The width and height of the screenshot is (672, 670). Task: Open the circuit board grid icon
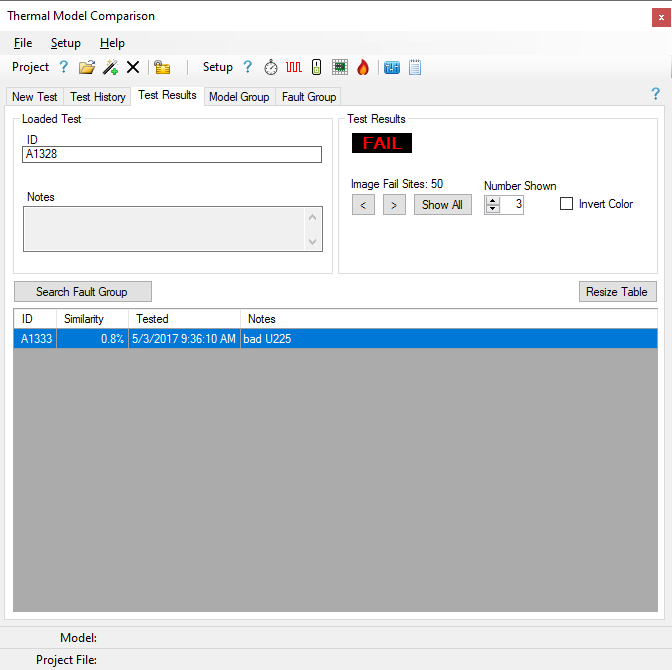click(340, 67)
